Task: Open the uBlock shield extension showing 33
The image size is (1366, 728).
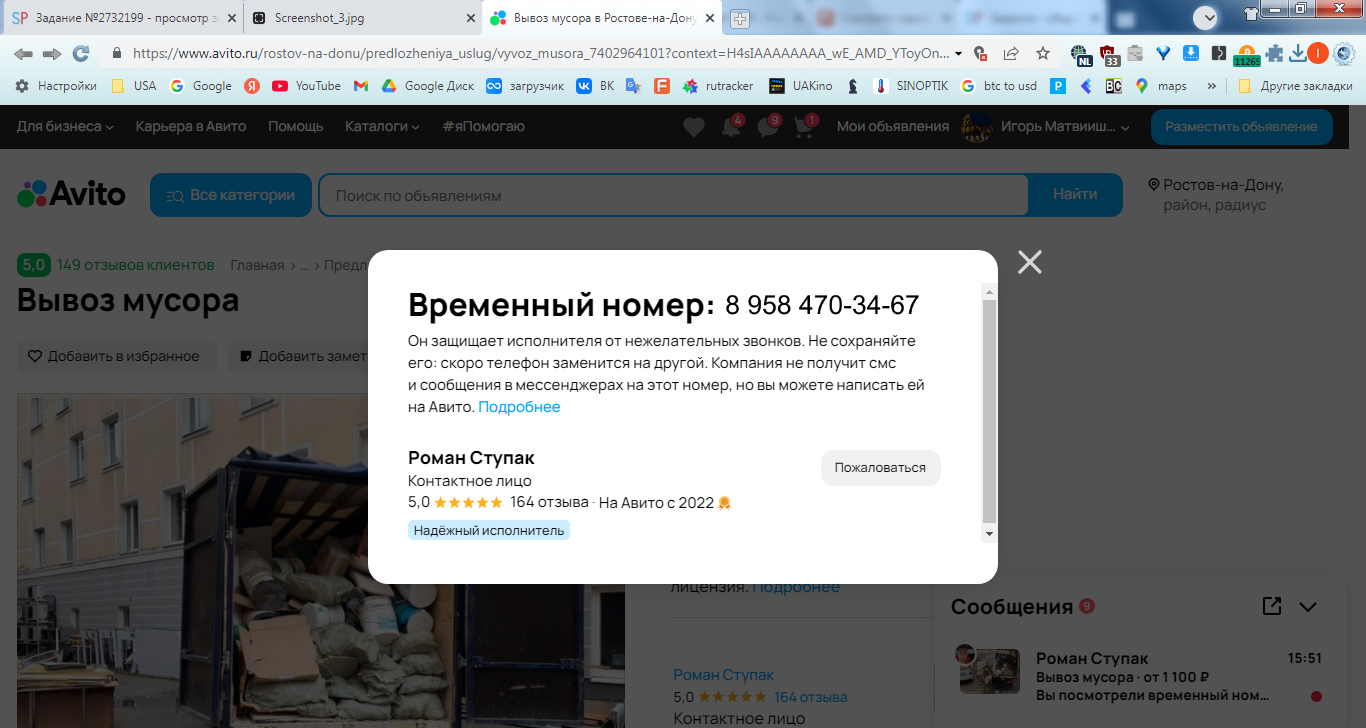Action: pyautogui.click(x=1108, y=54)
